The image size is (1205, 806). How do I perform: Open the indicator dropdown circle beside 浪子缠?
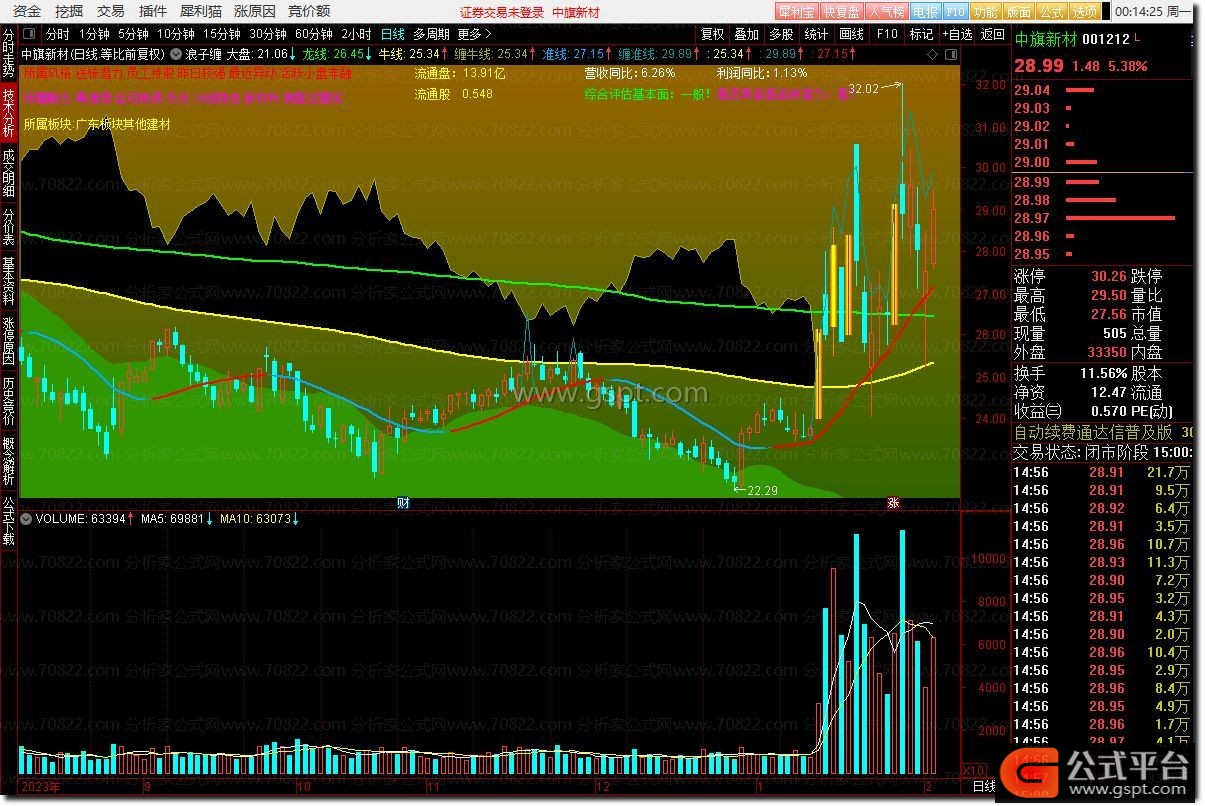[176, 54]
